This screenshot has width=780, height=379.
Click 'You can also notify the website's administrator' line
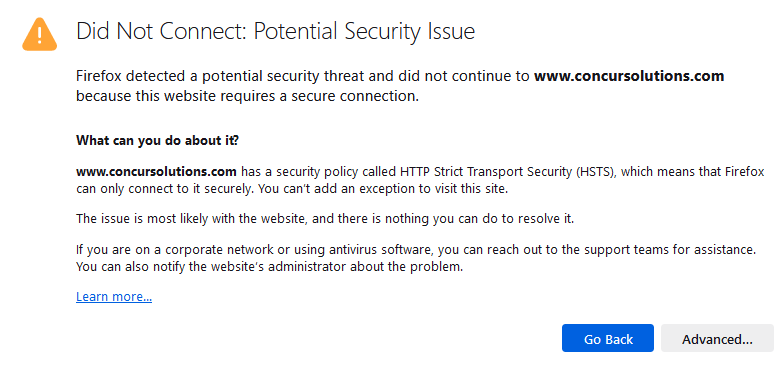click(x=270, y=267)
